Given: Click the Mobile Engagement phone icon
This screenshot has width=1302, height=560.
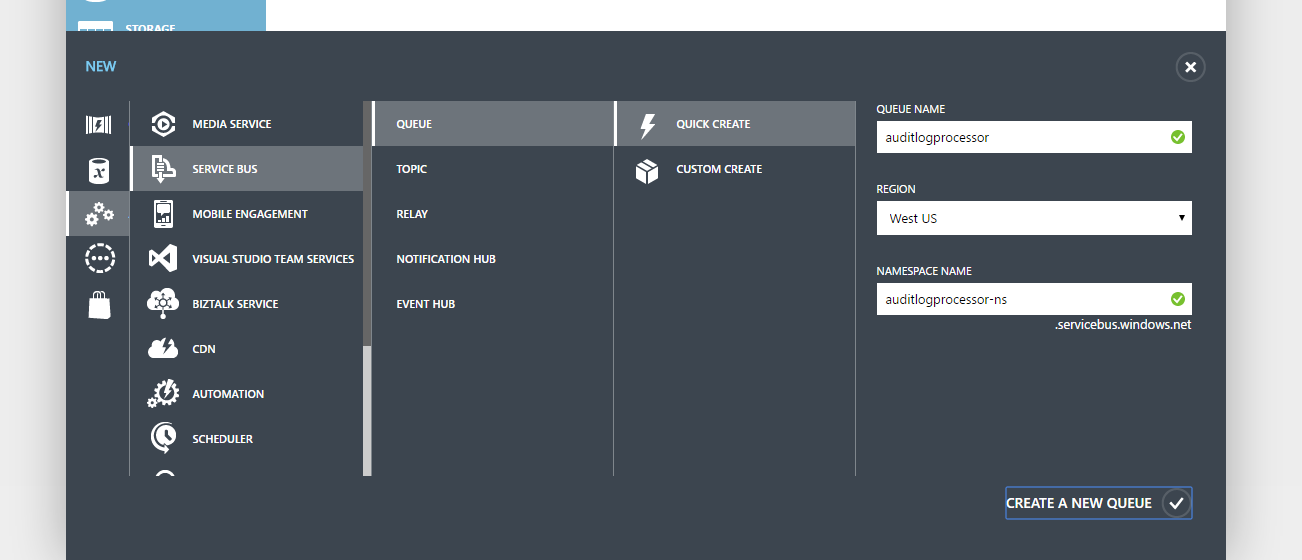Looking at the screenshot, I should click(162, 214).
